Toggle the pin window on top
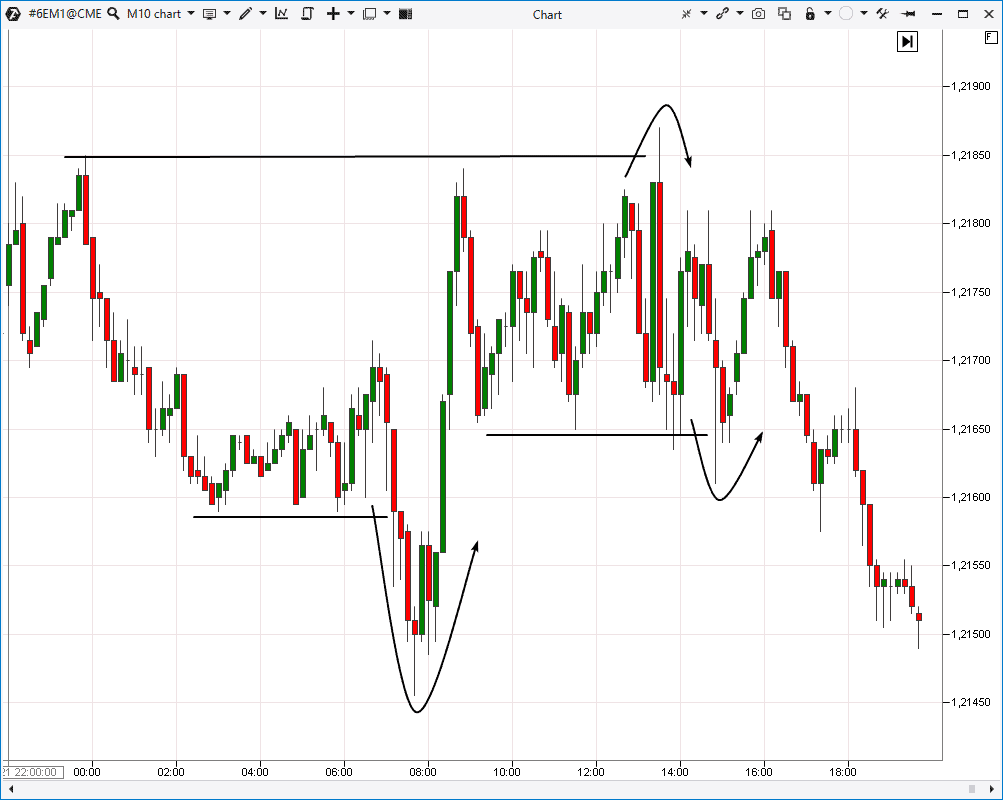The image size is (1003, 800). (909, 14)
